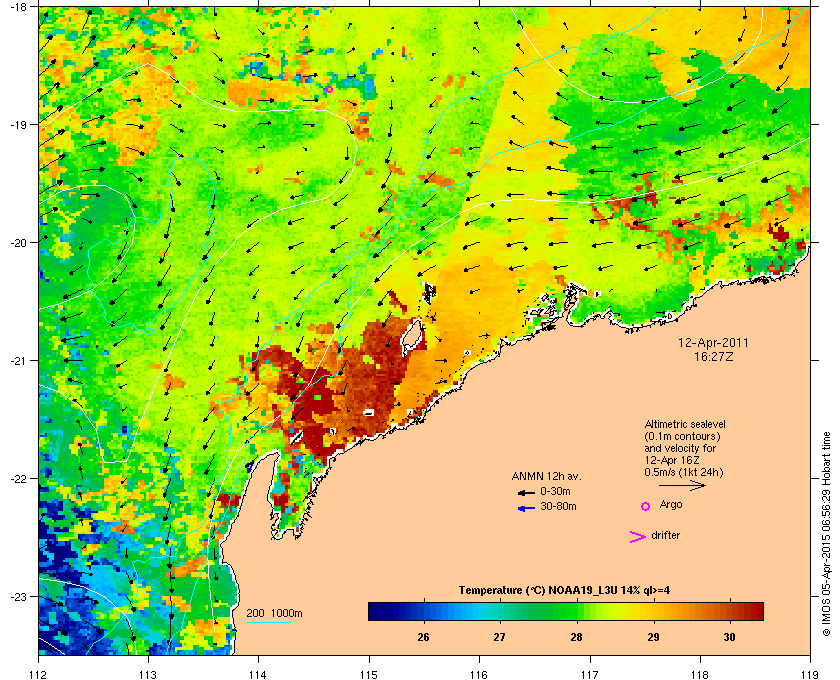This screenshot has height=680, width=840.
Task: Click the '0-30m' depth label
Action: (555, 491)
